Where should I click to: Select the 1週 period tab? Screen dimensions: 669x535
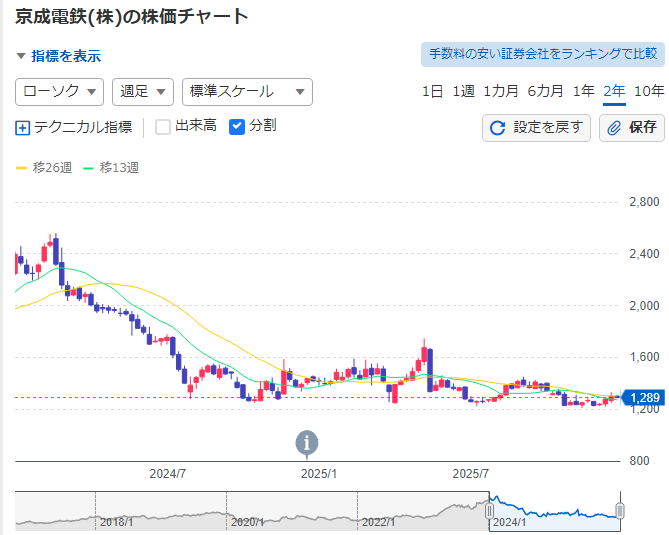pos(463,91)
